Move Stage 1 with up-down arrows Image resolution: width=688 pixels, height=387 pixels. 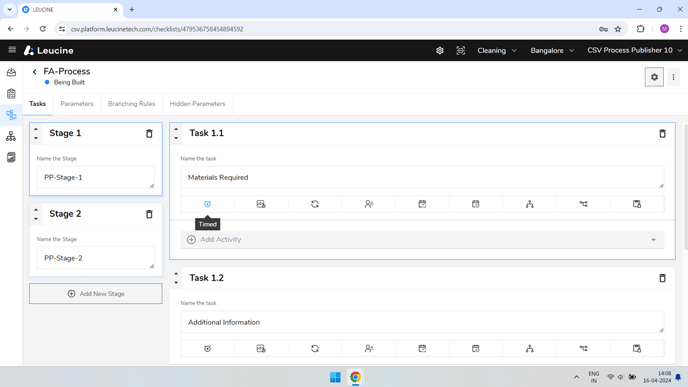[36, 133]
